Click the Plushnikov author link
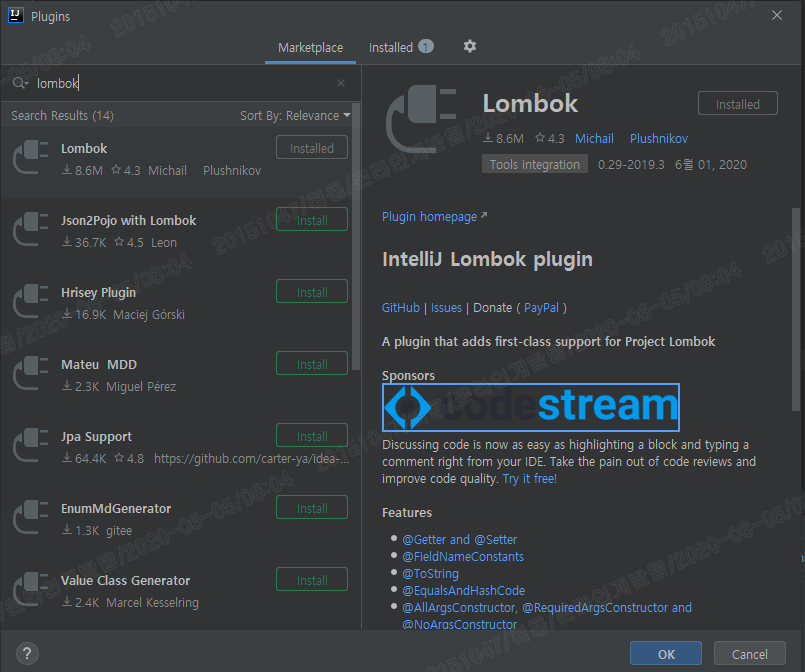 point(659,139)
